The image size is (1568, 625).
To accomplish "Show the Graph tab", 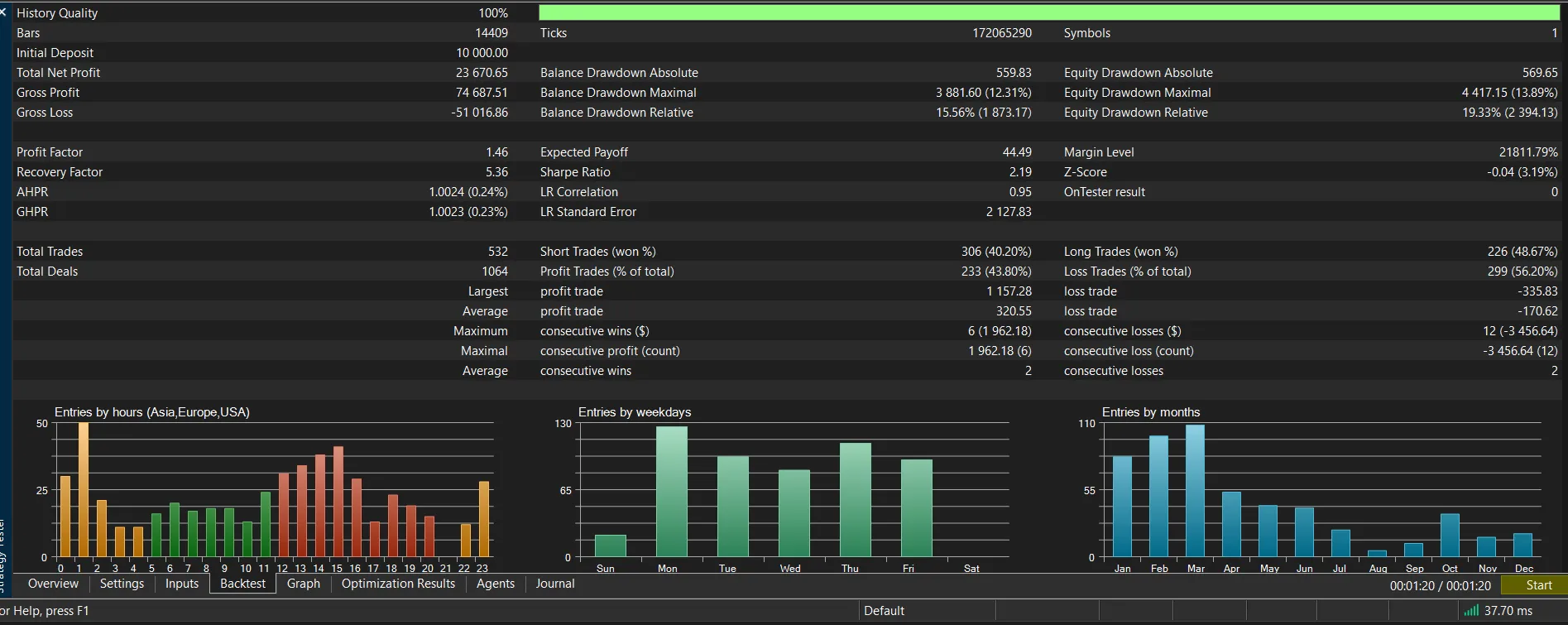I will click(x=304, y=584).
